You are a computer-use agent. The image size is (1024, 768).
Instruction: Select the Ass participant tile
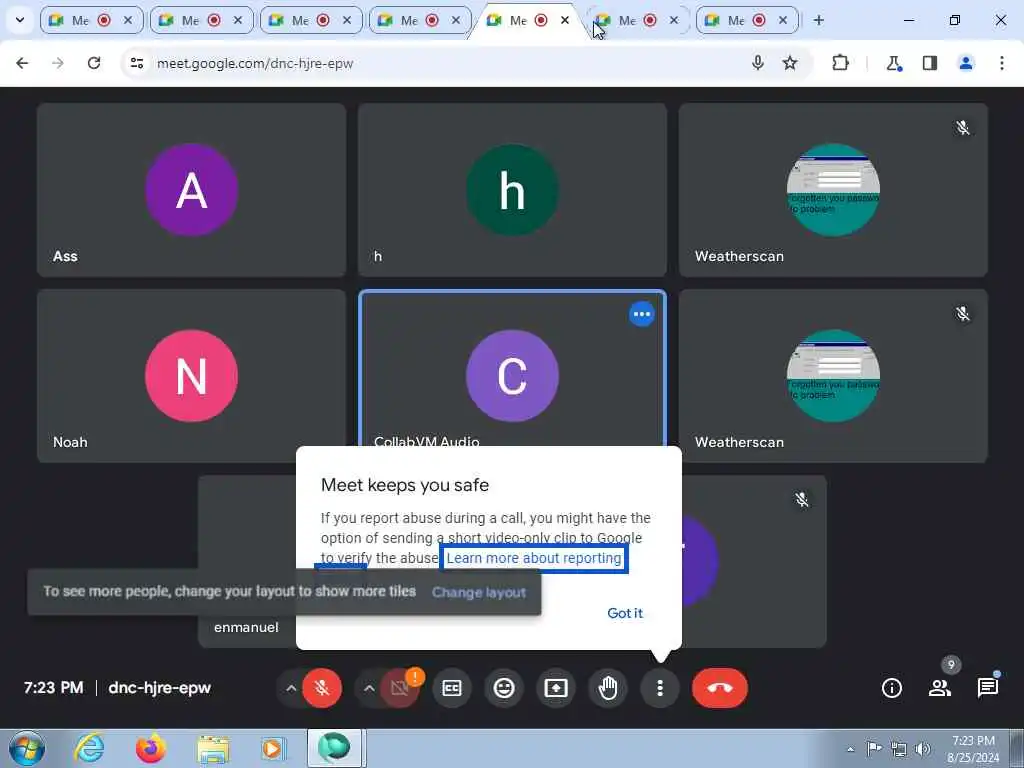coord(191,189)
